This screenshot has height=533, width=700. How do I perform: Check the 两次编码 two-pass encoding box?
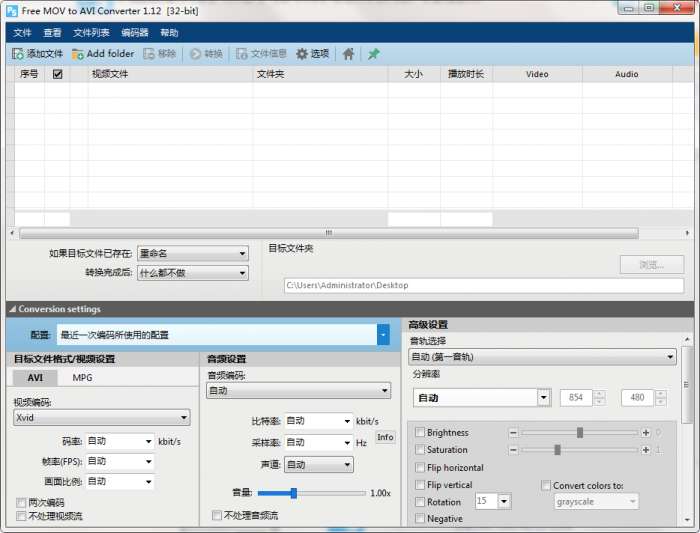pyautogui.click(x=21, y=503)
